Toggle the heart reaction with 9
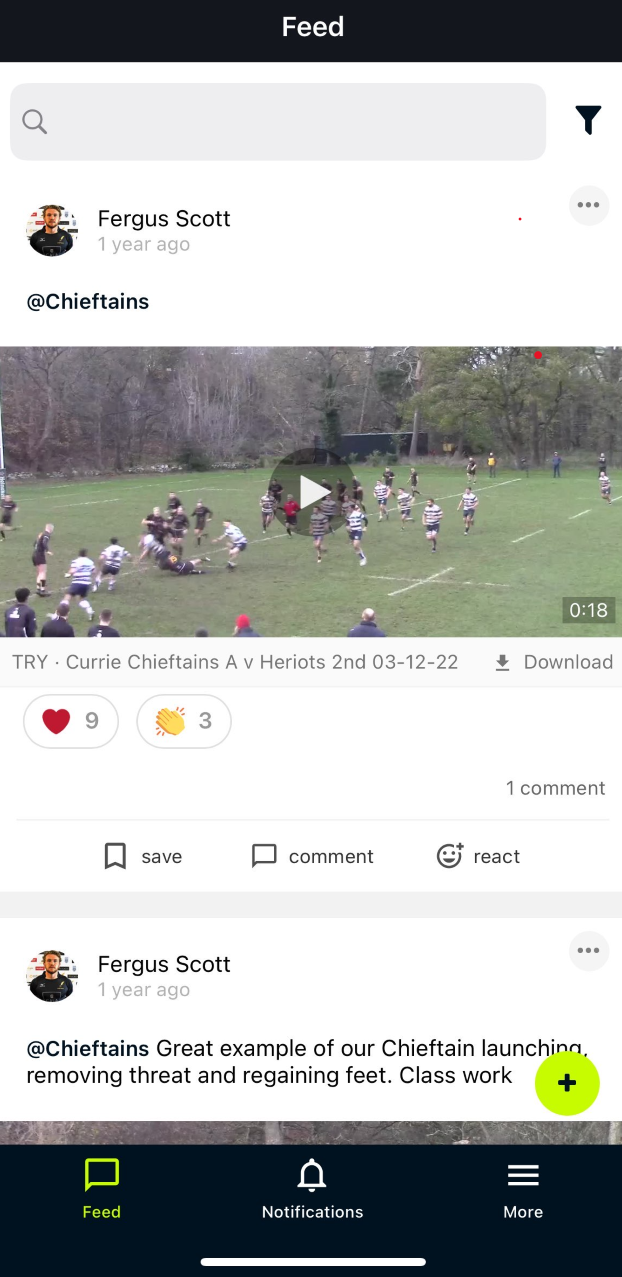Viewport: 622px width, 1277px height. (71, 721)
